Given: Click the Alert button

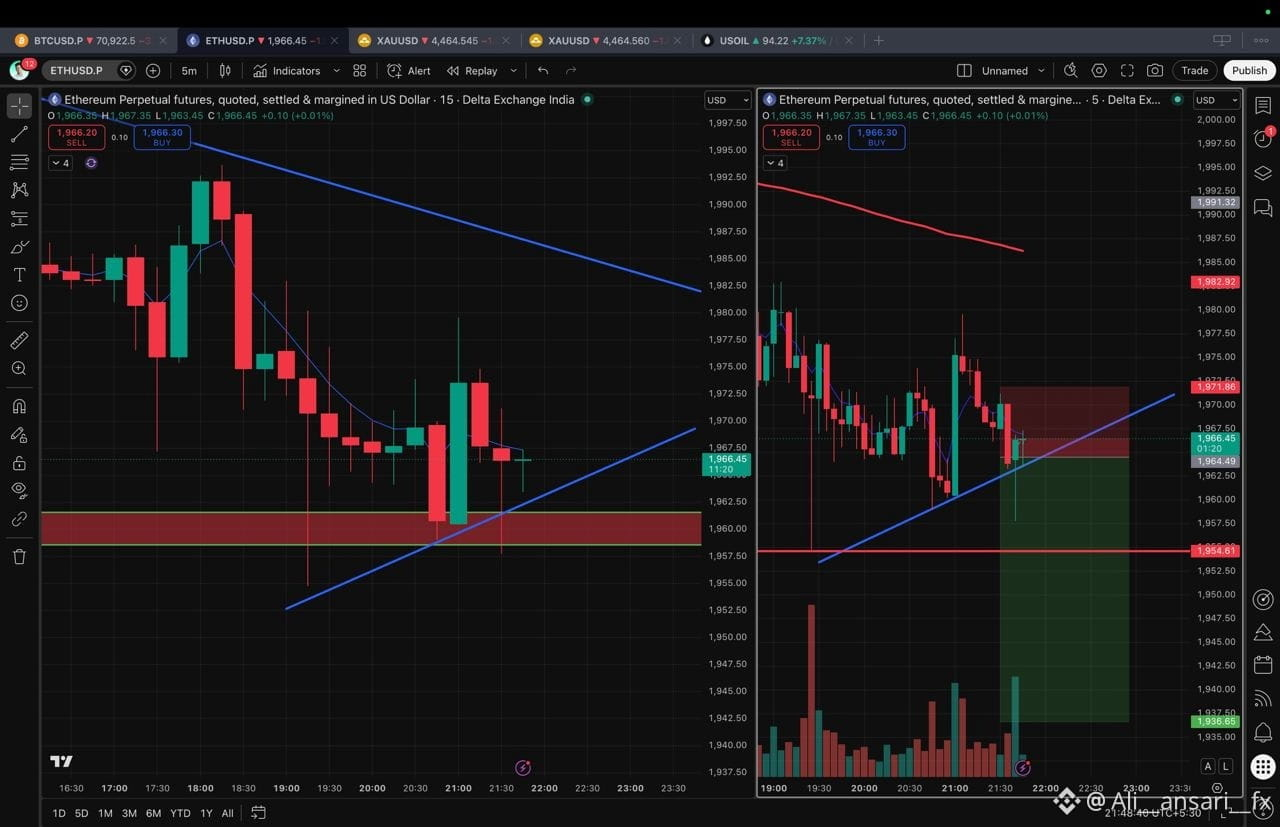Looking at the screenshot, I should click(x=408, y=71).
